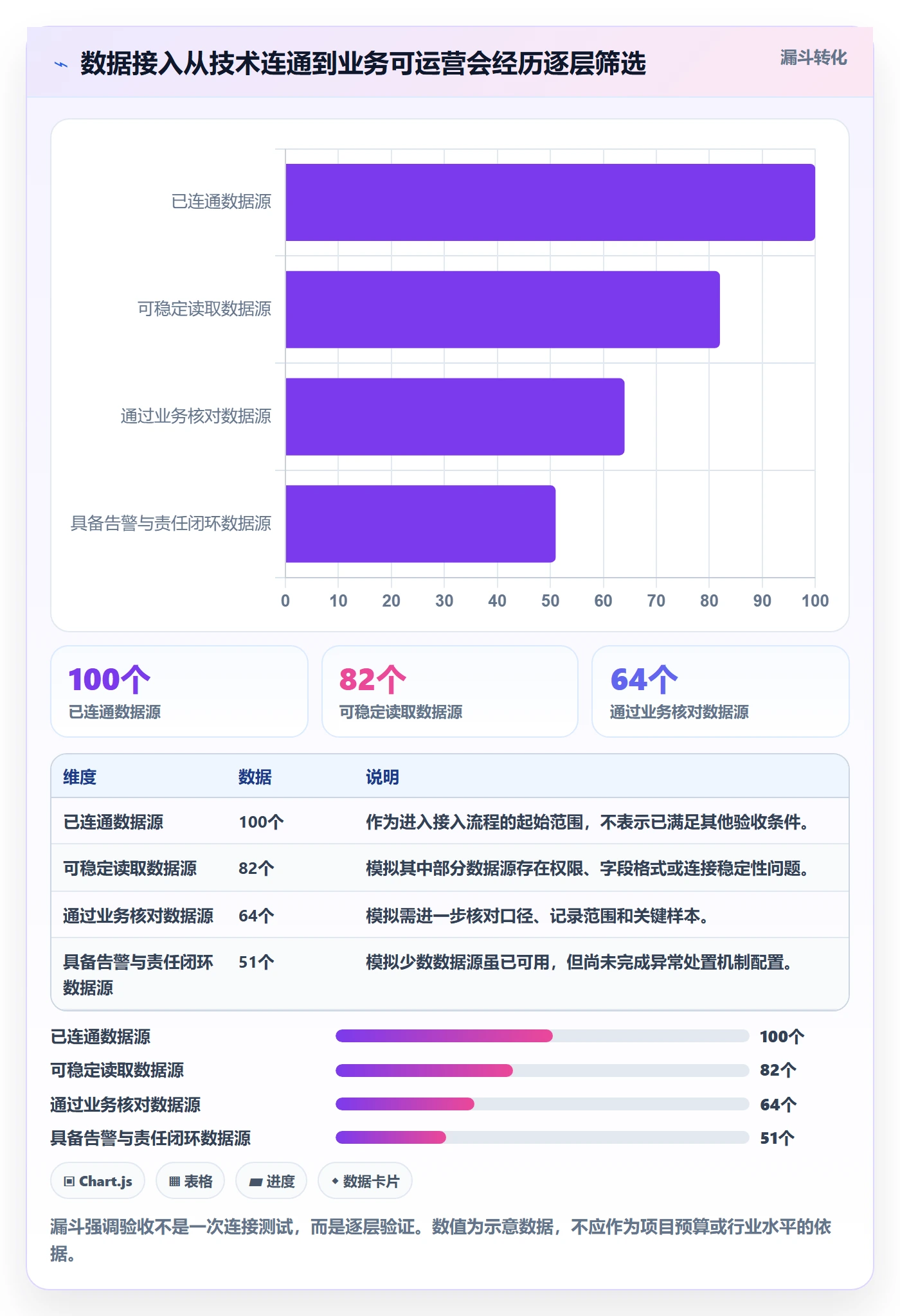This screenshot has width=900, height=1316.
Task: Click the 具备告警与责任闭环数据源 progress bar
Action: (543, 1137)
